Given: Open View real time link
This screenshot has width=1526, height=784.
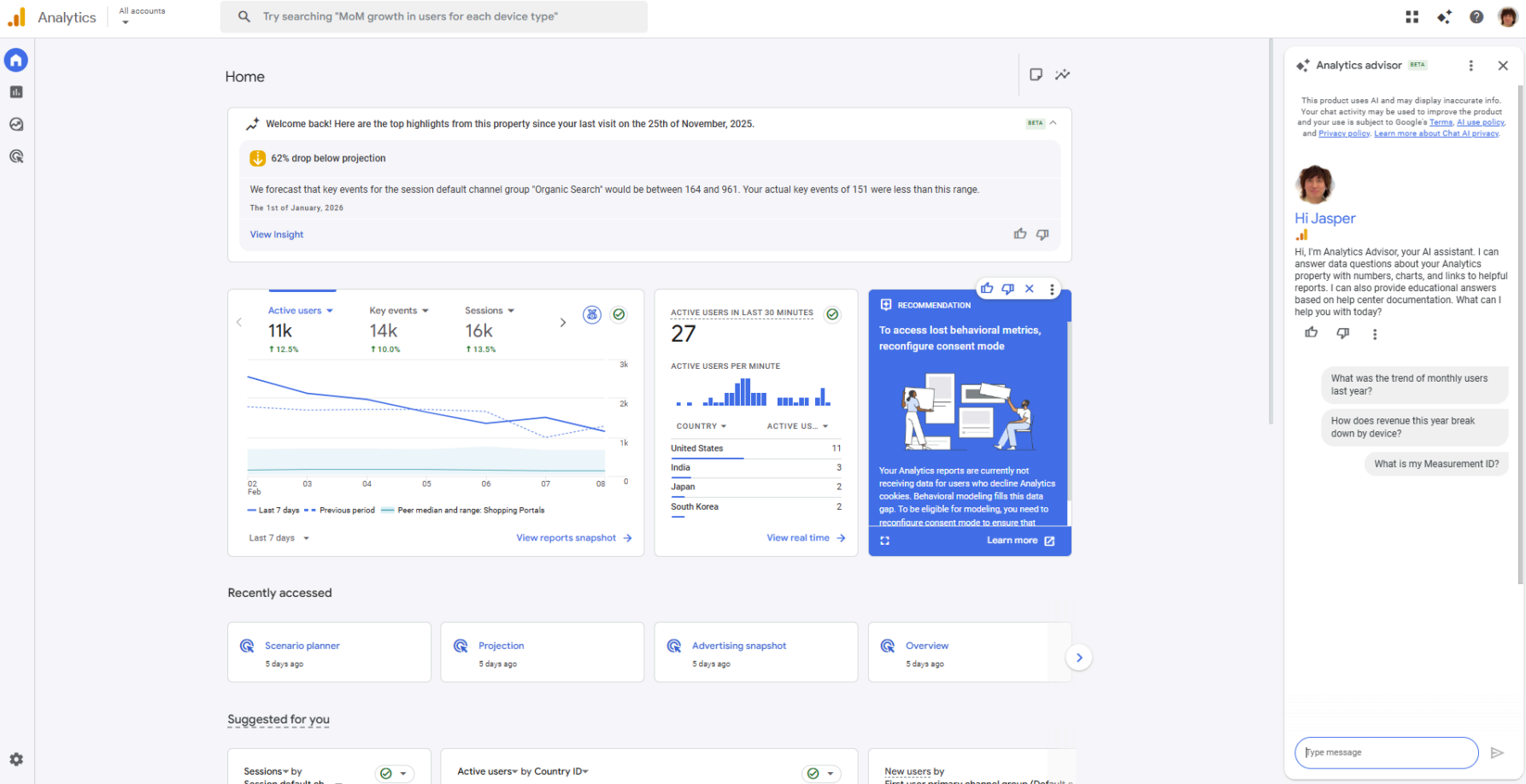Looking at the screenshot, I should (806, 538).
